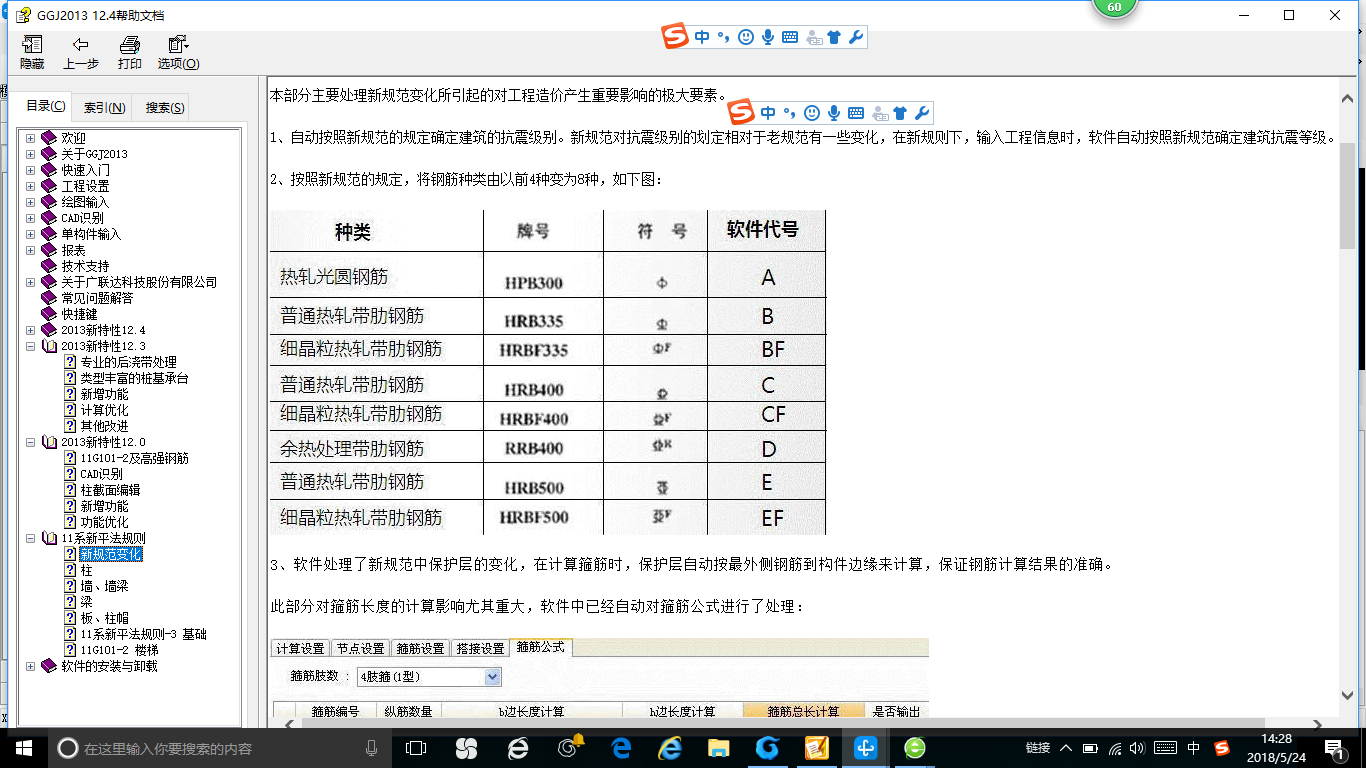Viewport: 1366px width, 768px height.
Task: Open 新增功能 under 2013新特性12.3
Action: click(104, 394)
